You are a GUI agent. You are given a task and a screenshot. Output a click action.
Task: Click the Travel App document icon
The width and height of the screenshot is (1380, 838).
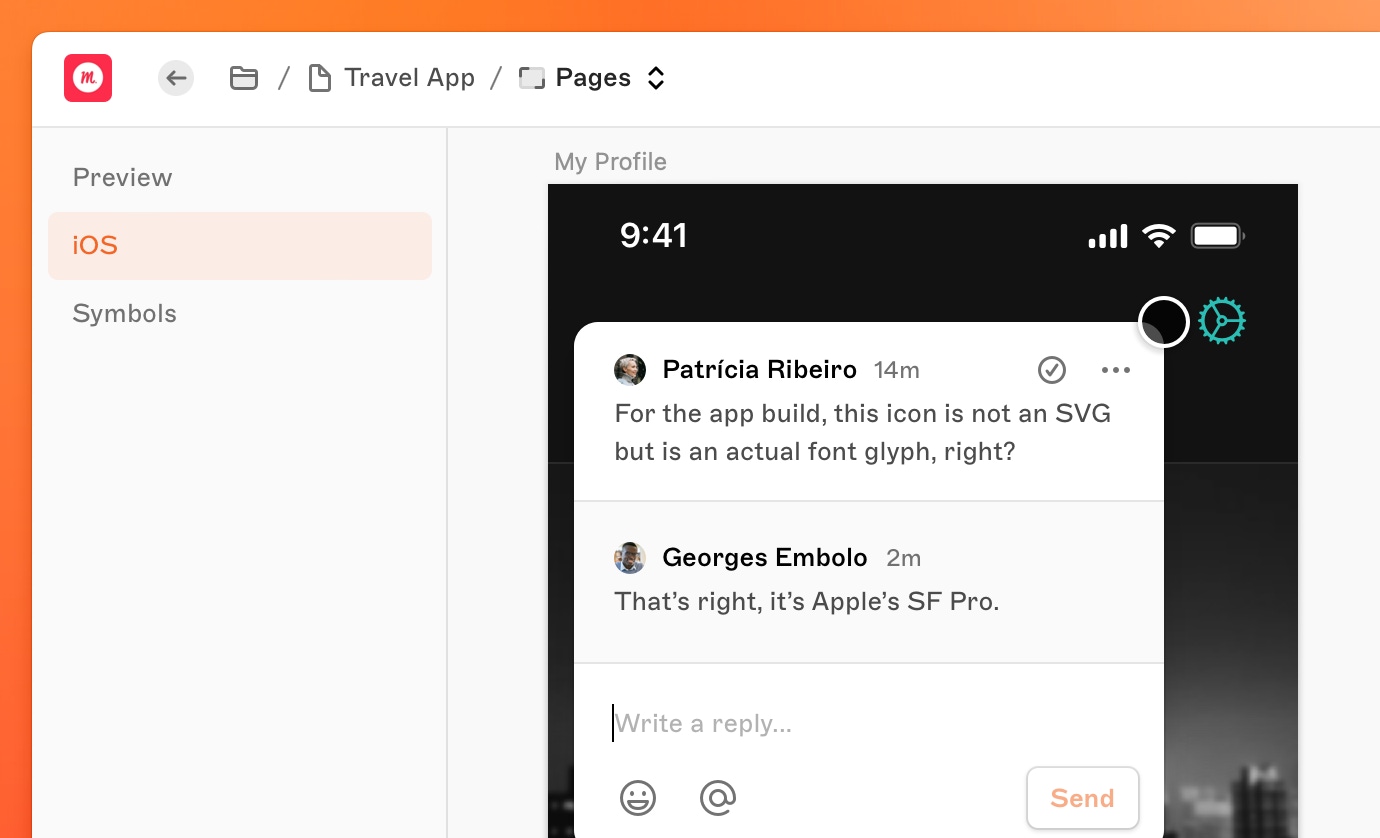319,78
